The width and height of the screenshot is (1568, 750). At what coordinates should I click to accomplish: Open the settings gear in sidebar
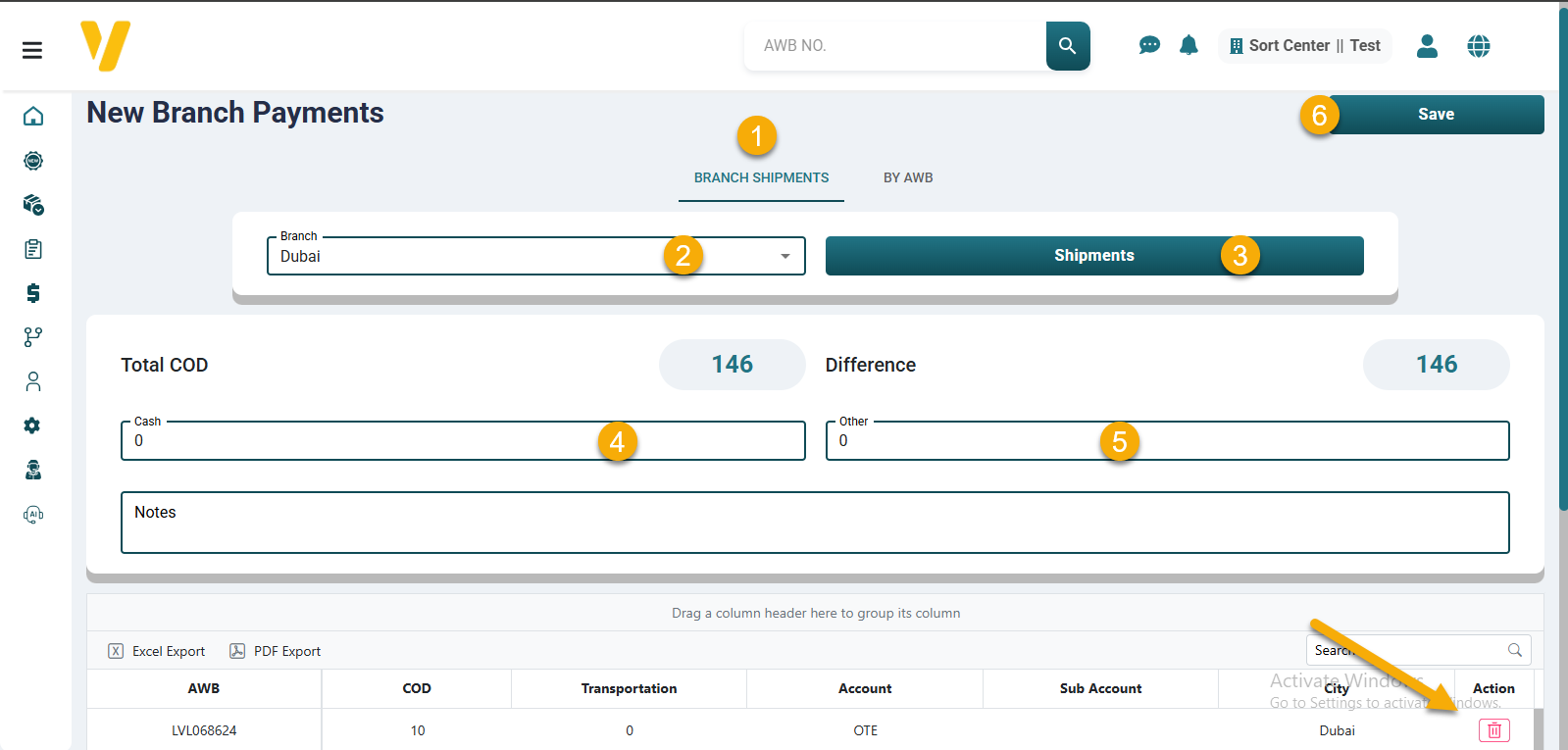32,425
